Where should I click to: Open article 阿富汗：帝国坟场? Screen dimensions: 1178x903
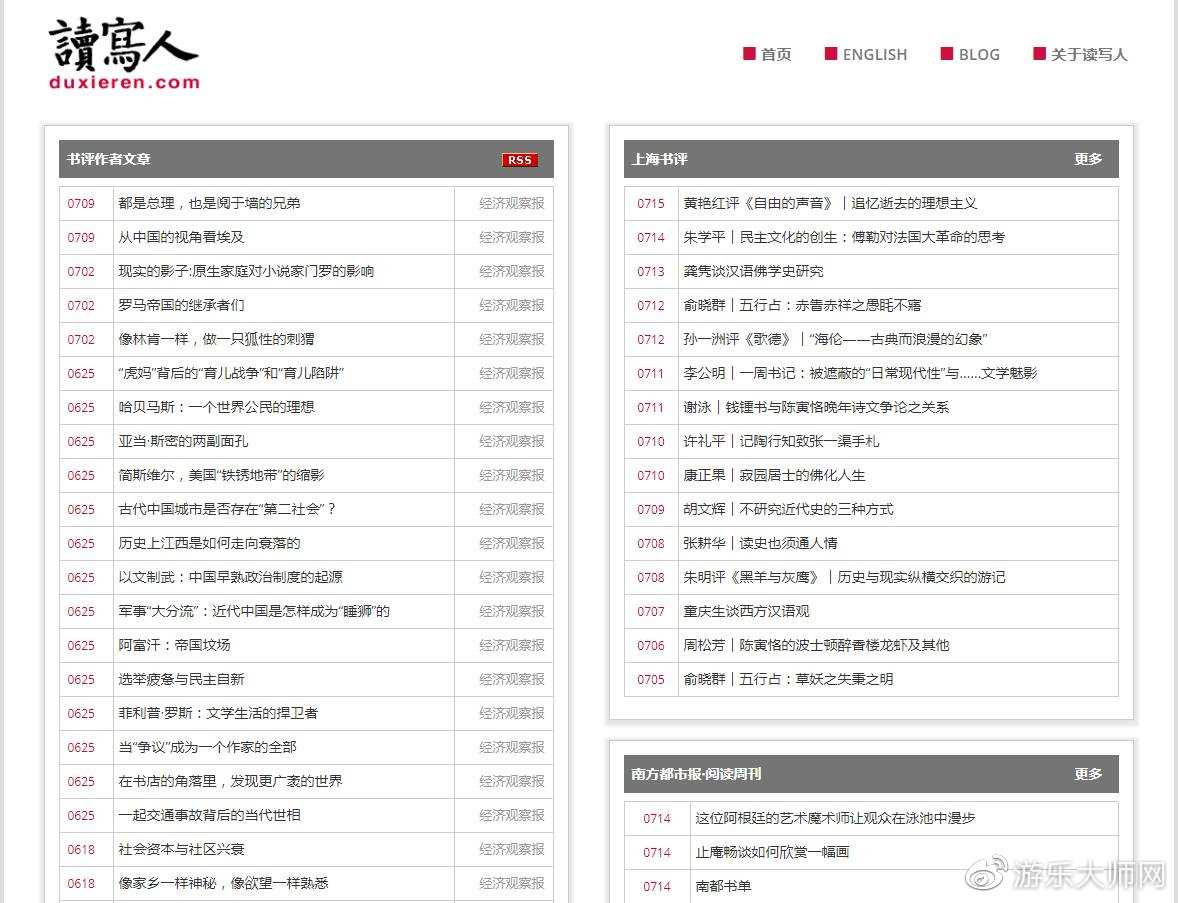click(174, 645)
